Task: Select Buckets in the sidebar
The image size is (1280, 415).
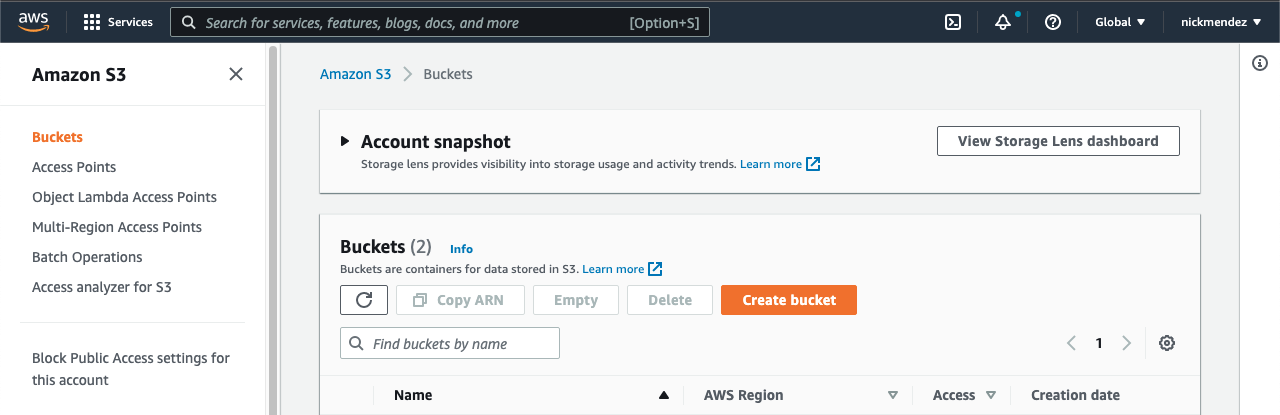Action: click(x=57, y=137)
